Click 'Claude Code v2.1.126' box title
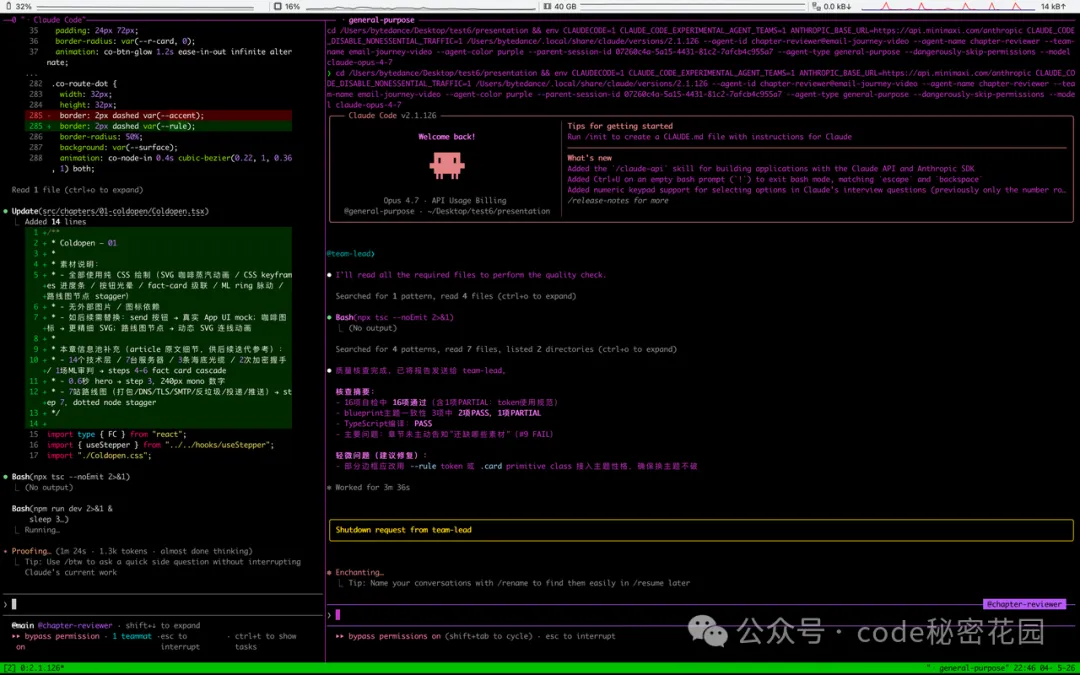The image size is (1080, 675). 392,115
